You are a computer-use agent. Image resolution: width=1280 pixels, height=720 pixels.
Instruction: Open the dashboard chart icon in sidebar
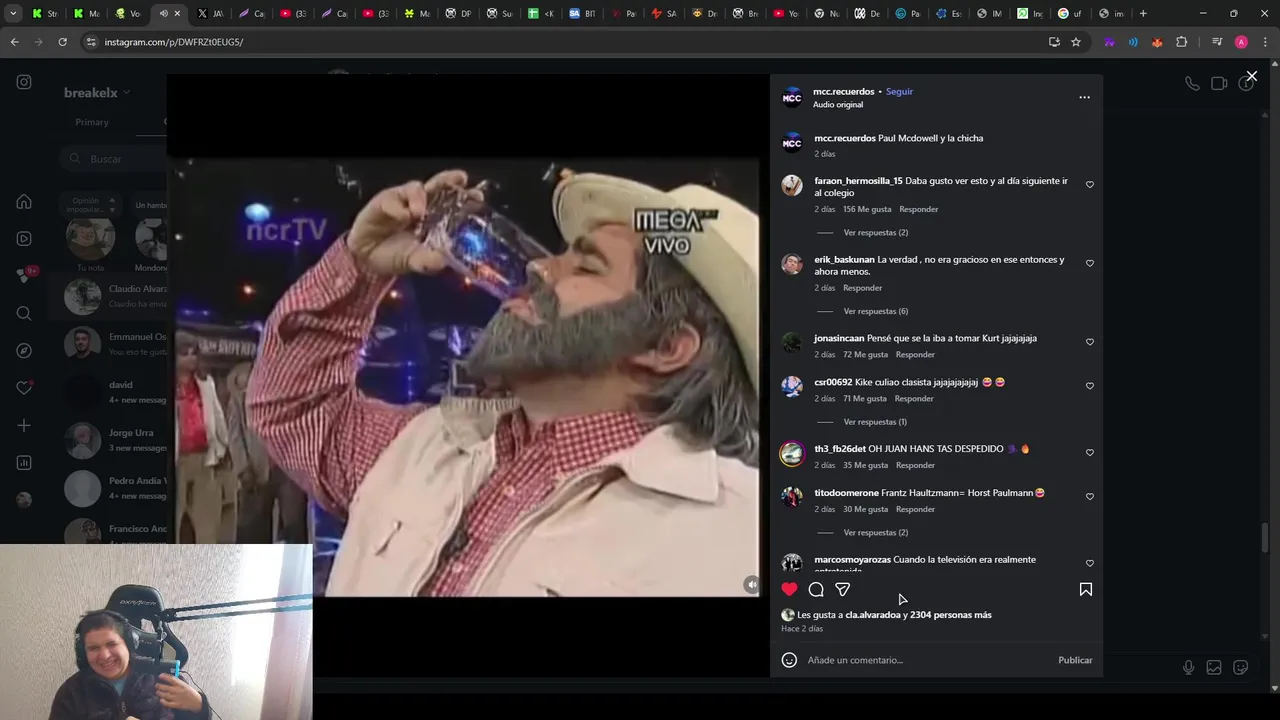[x=24, y=463]
